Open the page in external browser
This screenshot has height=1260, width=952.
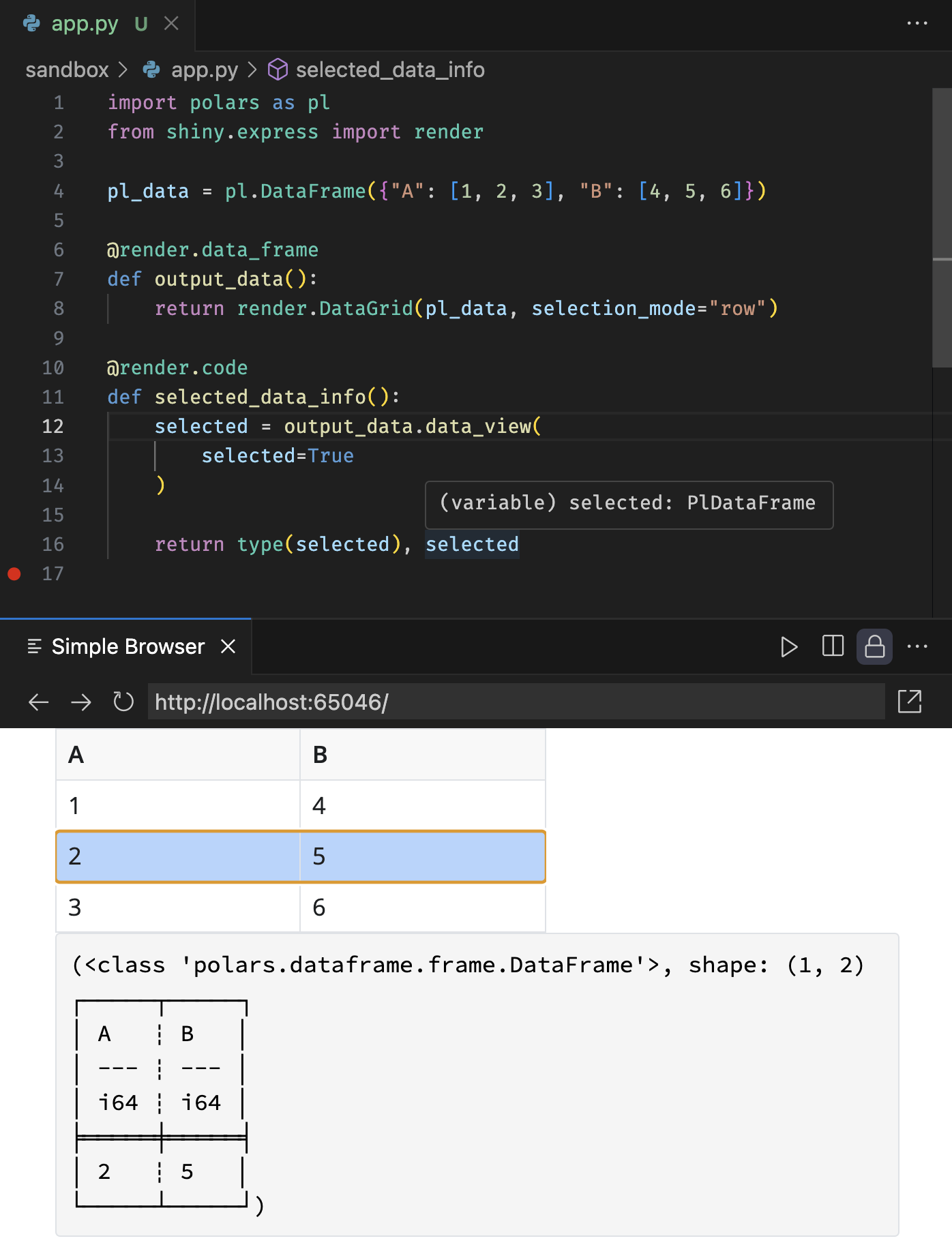909,702
